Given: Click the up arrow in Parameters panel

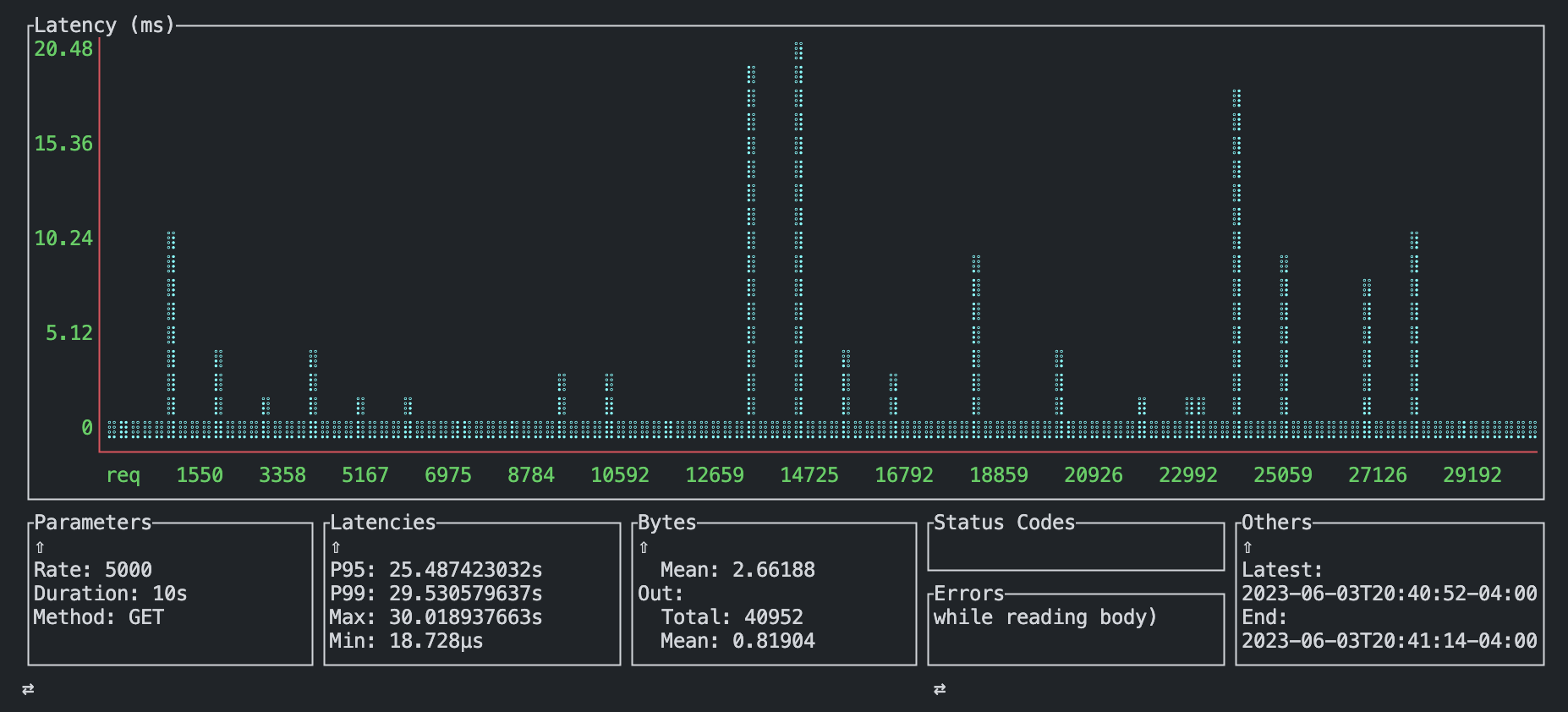Looking at the screenshot, I should (40, 547).
